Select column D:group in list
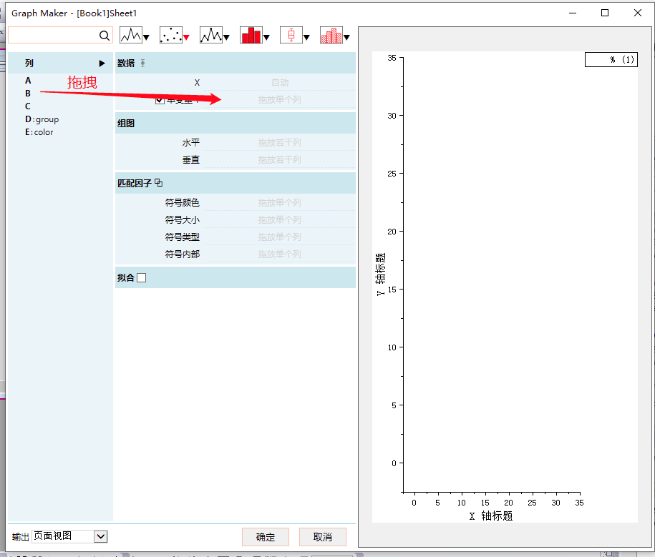The width and height of the screenshot is (655, 557). point(42,120)
